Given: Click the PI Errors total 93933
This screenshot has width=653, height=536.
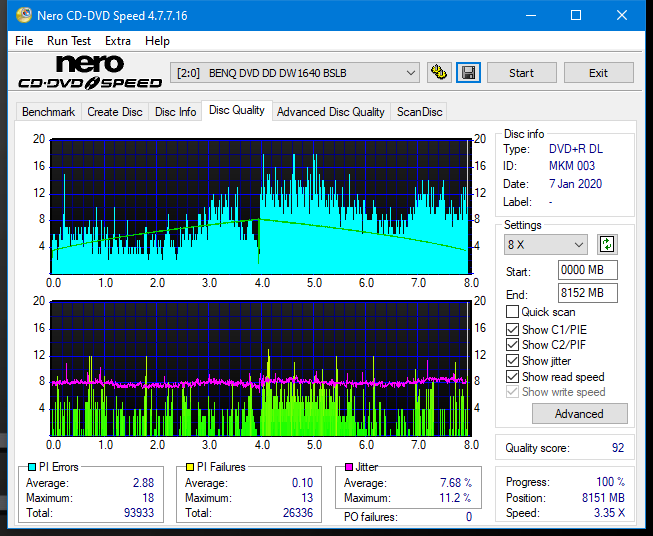Looking at the screenshot, I should (x=139, y=513).
